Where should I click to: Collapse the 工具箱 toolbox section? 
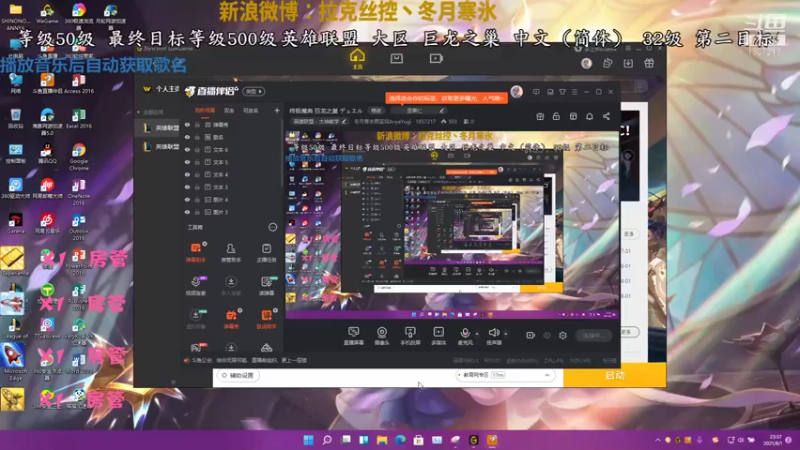tap(273, 227)
